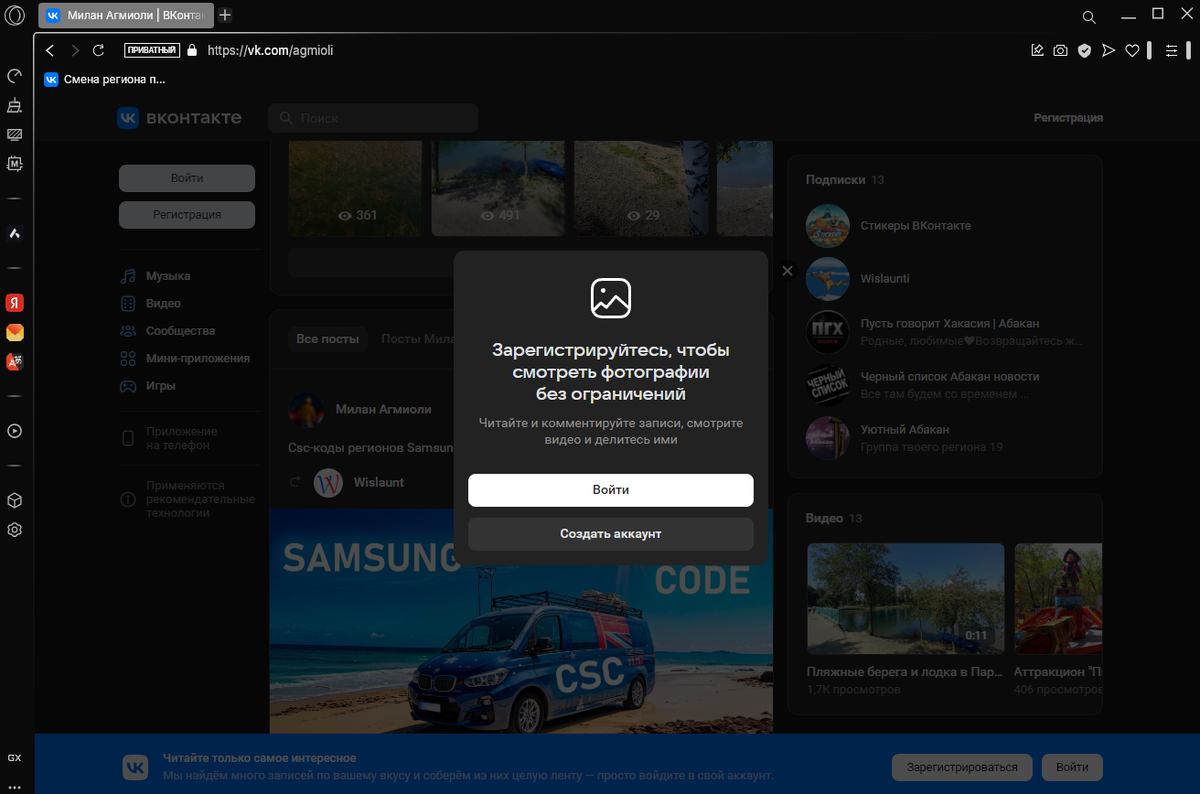Go back using the browser back arrow
Screen dimensions: 1200x794
(50, 50)
